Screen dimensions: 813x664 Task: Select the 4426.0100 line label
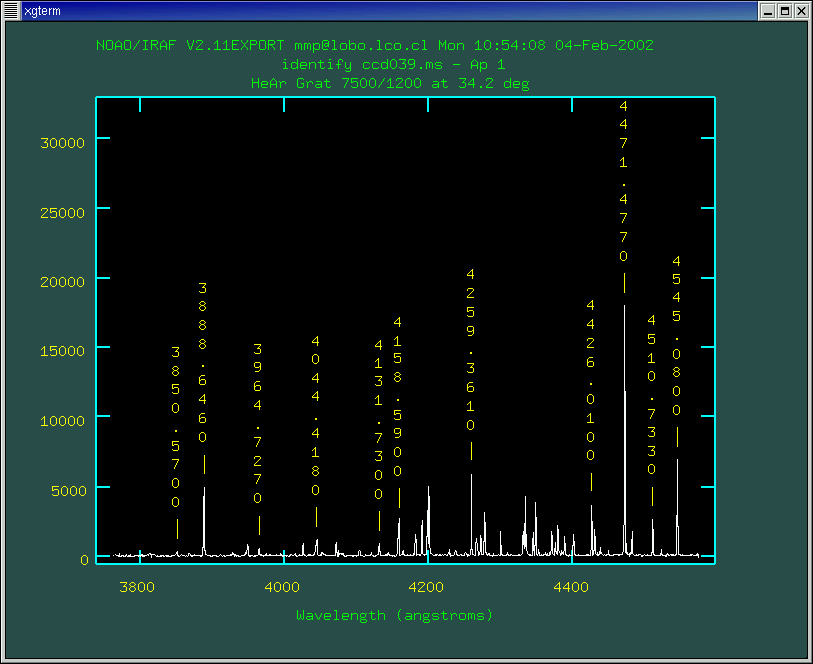coord(591,380)
